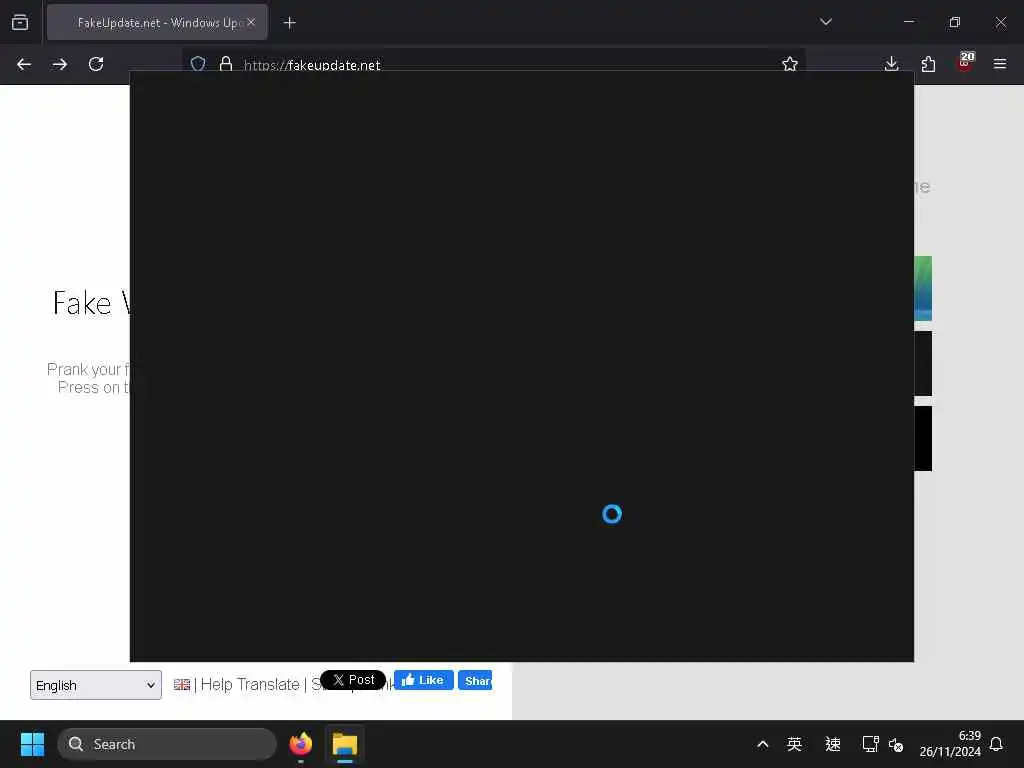Open the Help Translate link
This screenshot has height=768, width=1024.
(249, 684)
